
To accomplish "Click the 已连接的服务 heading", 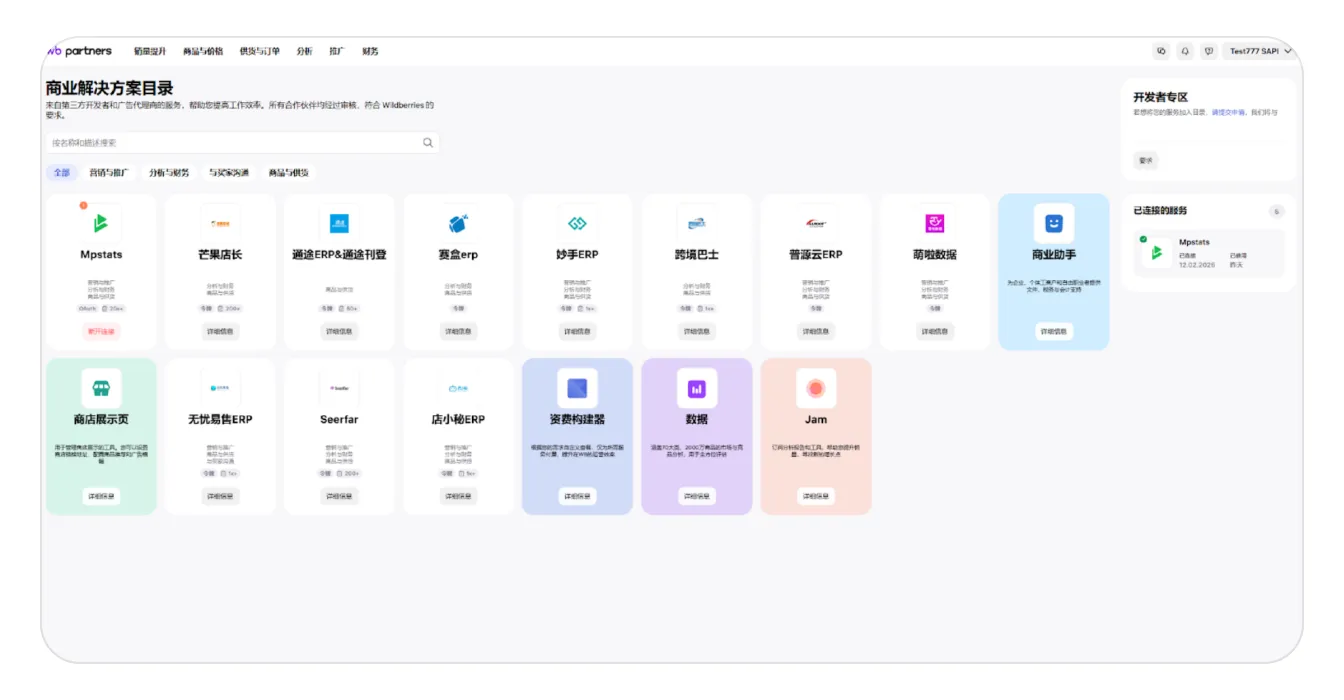I will [x=1160, y=211].
